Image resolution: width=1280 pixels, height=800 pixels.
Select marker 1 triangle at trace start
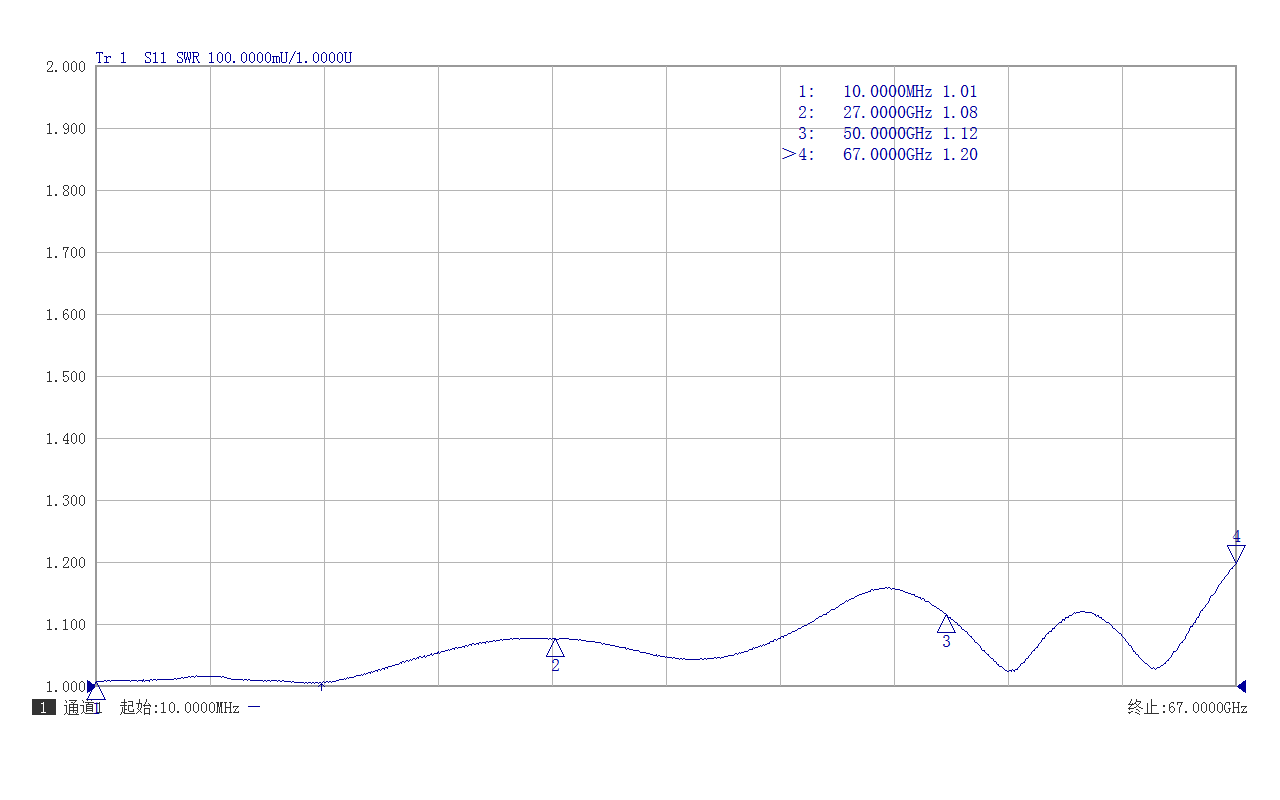coord(96,691)
